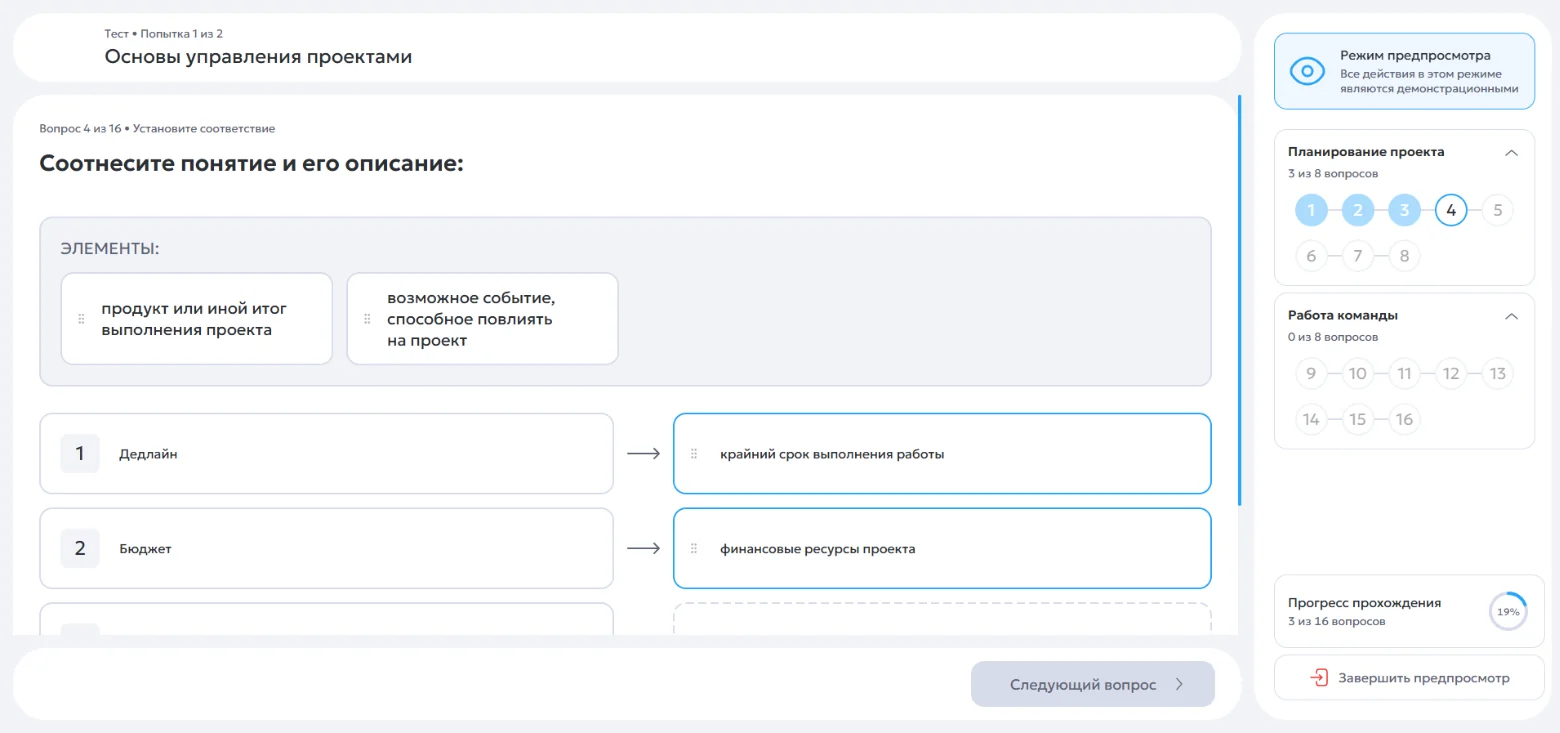The image size is (1560, 733).
Task: Click the exit icon in 'Завершить предпросмотр'
Action: coord(1319,678)
